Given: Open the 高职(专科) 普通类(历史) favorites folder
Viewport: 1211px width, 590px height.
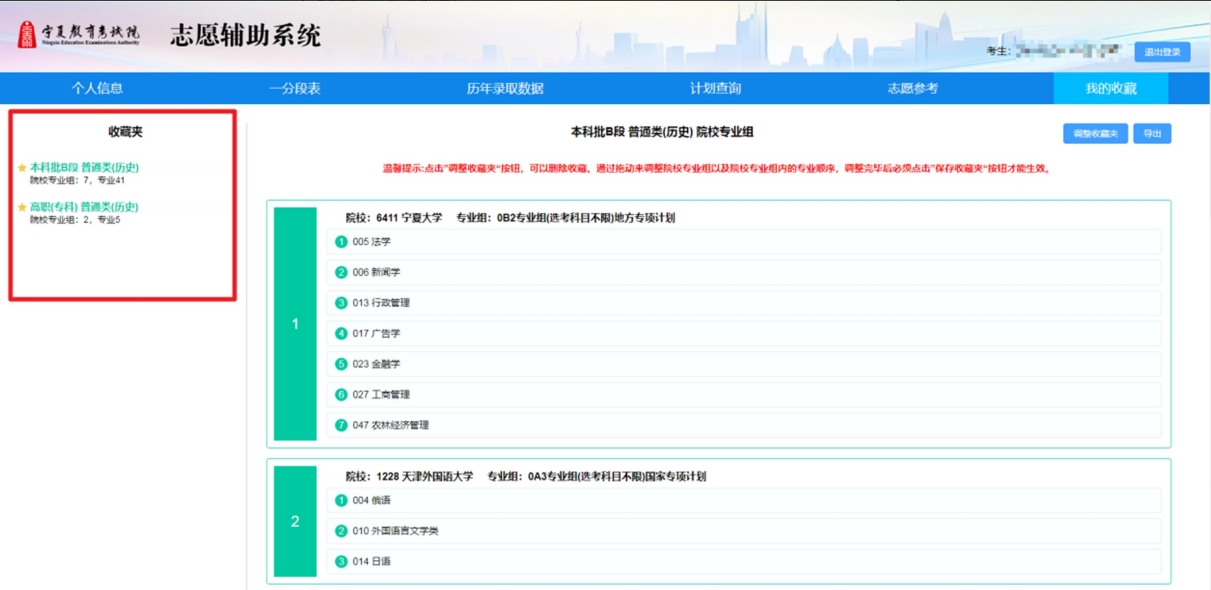Looking at the screenshot, I should (x=85, y=207).
